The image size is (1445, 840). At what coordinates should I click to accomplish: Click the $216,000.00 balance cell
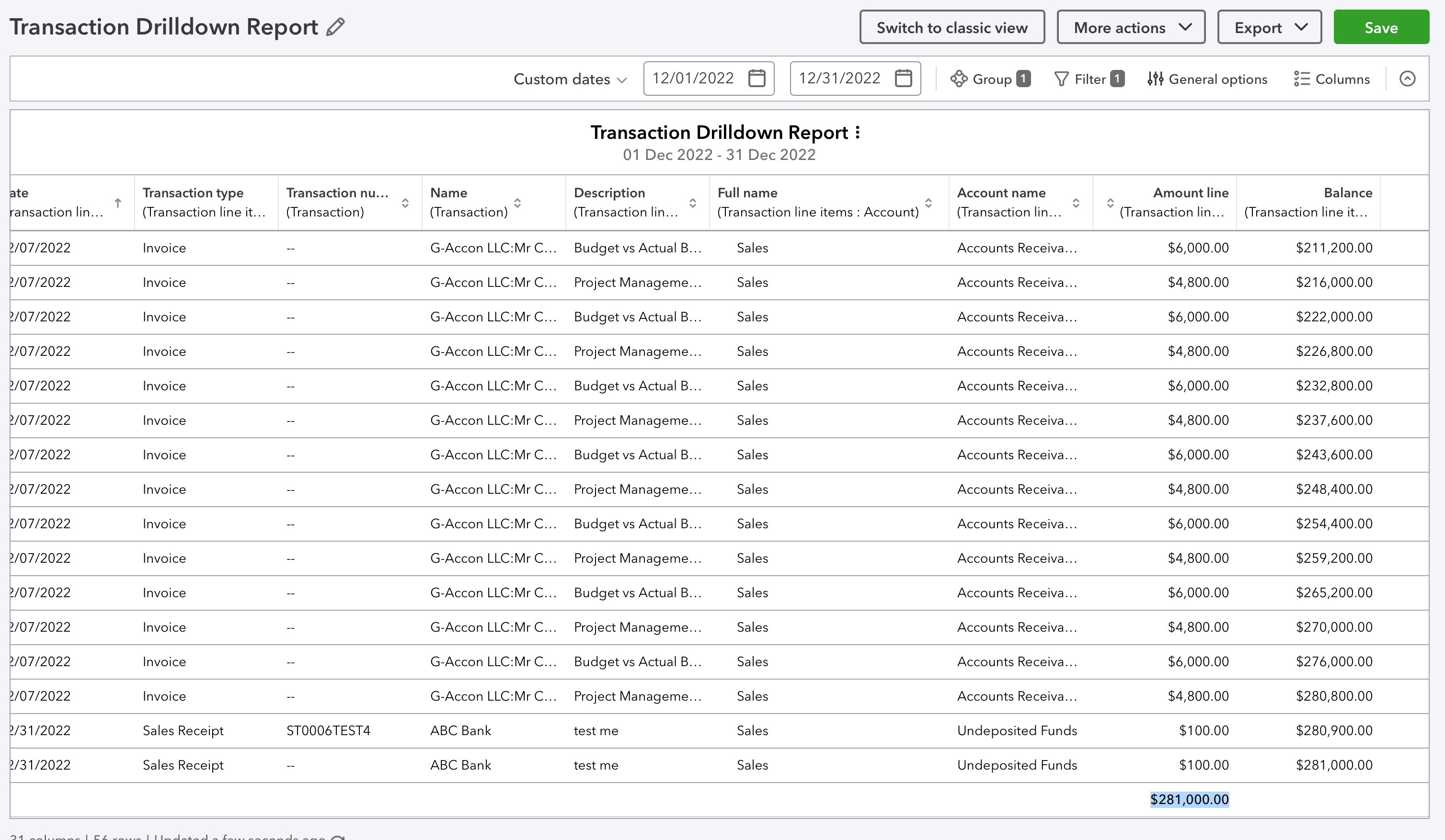(1334, 283)
